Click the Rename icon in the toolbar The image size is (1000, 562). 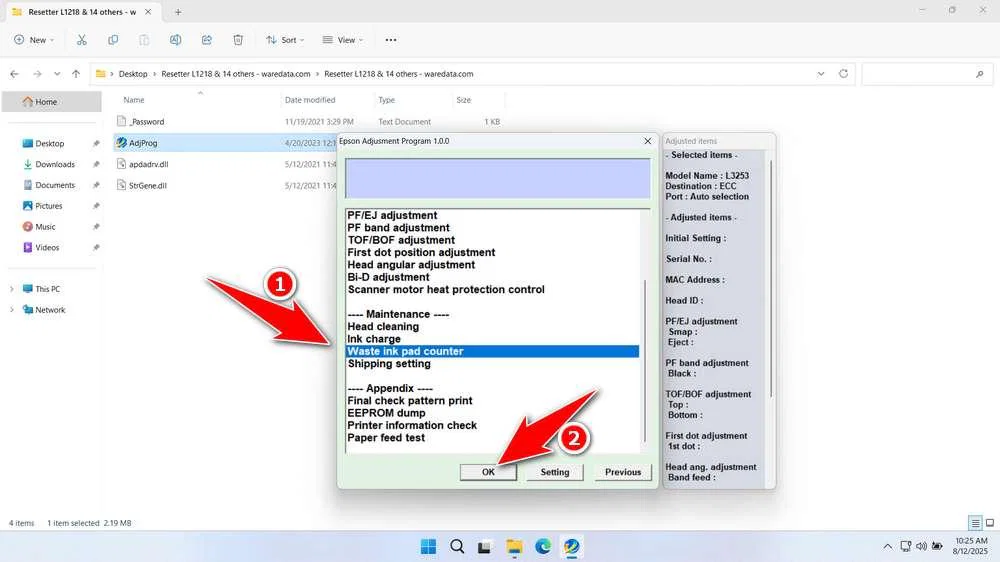click(x=175, y=40)
